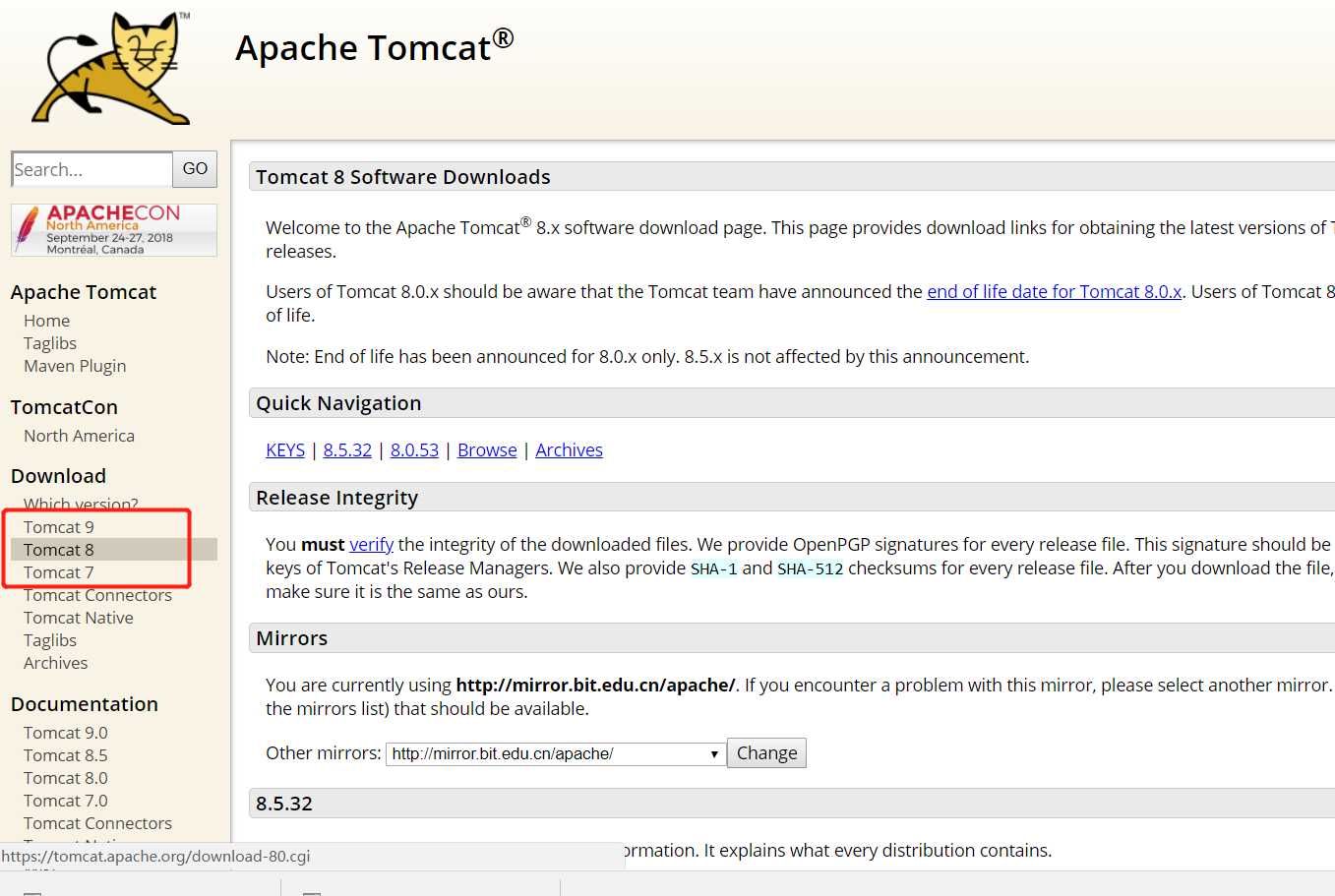Click the Change mirror button
This screenshot has width=1335, height=896.
coord(766,753)
